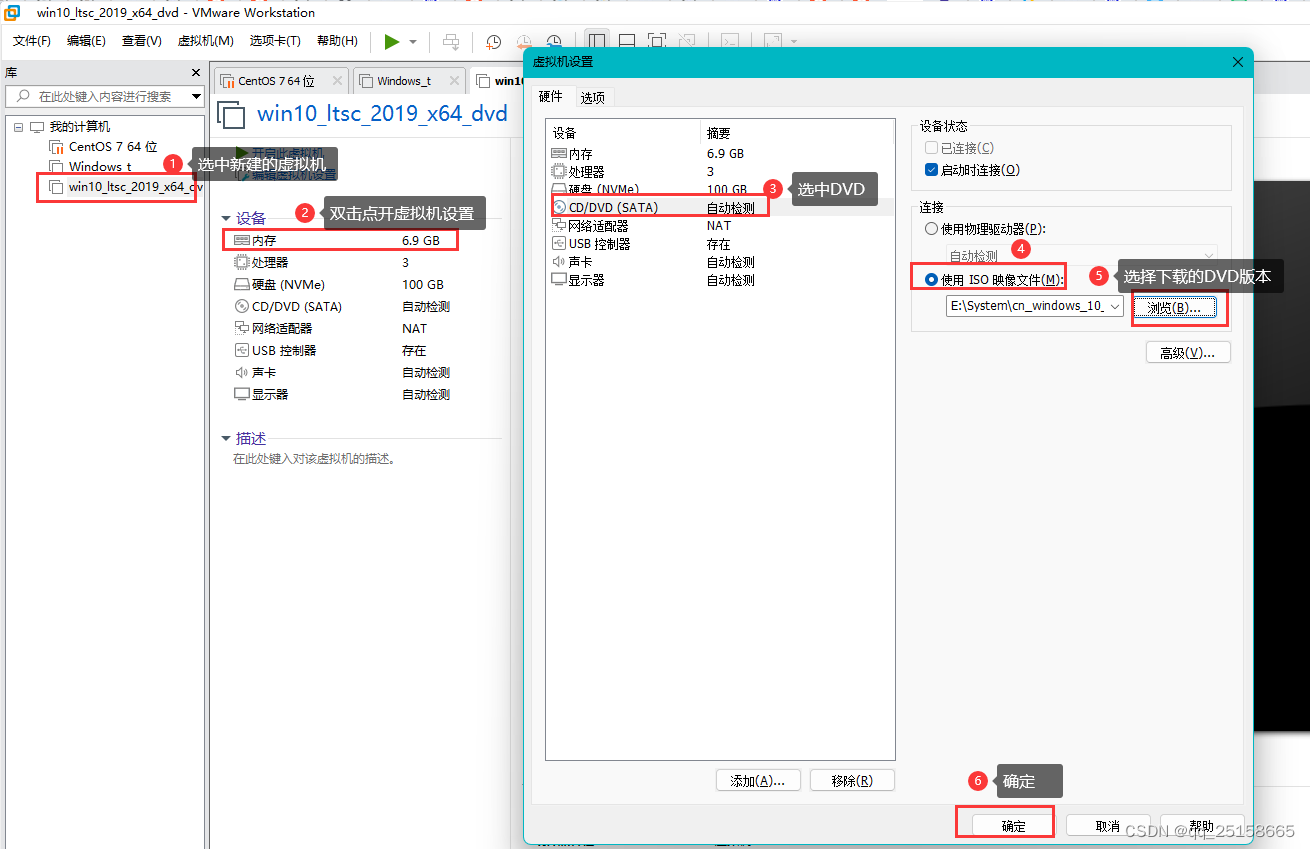Click the stretch guest display toolbar icon
The image size is (1310, 849).
773,42
